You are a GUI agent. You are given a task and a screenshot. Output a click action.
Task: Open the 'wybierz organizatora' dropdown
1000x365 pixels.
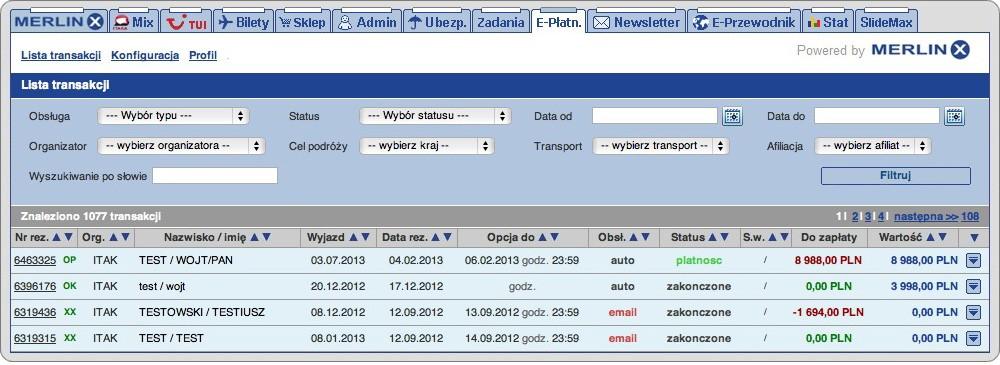181,146
